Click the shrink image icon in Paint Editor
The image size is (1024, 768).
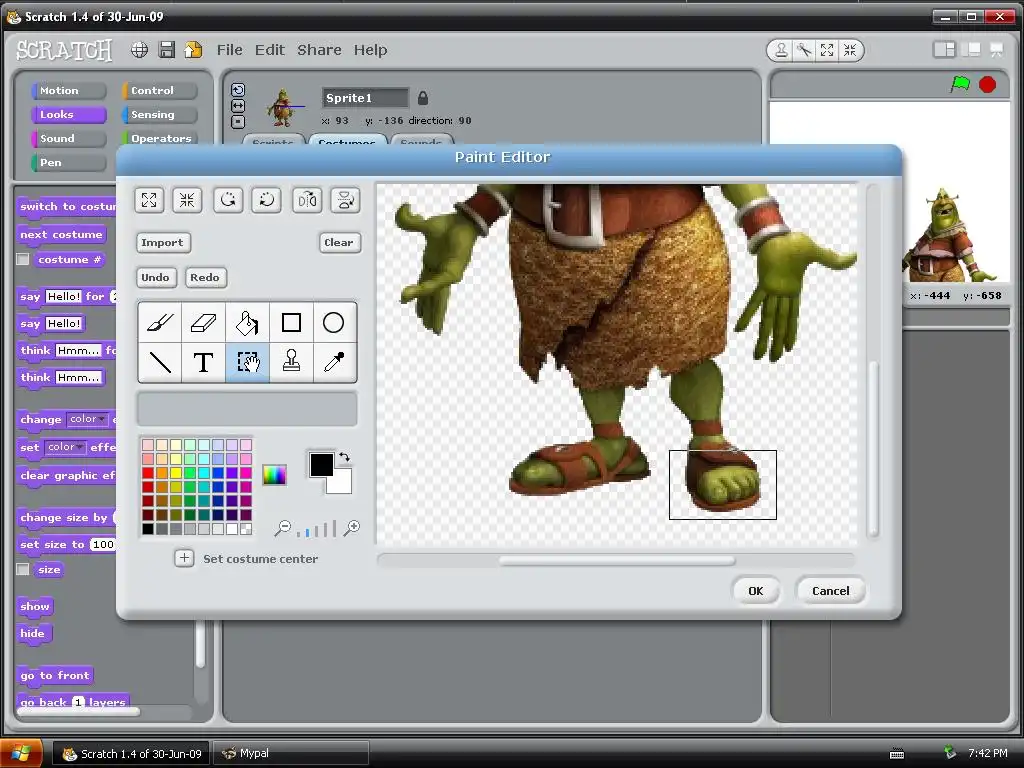pos(187,200)
